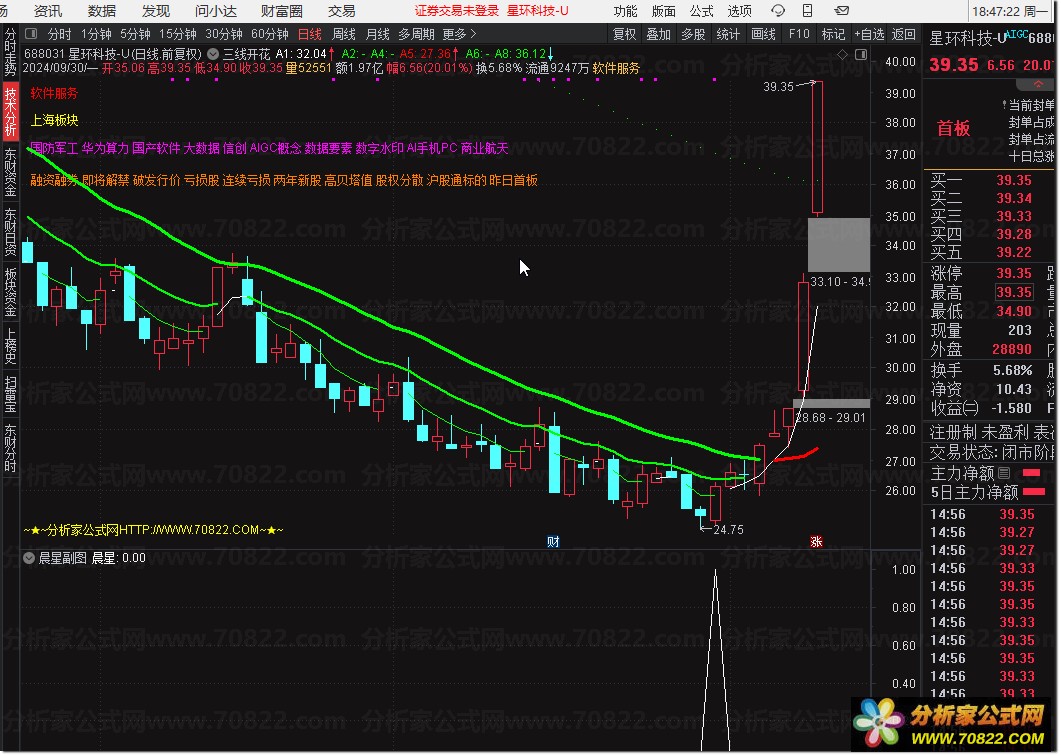
Task: Open the 发现 menu
Action: click(x=156, y=12)
